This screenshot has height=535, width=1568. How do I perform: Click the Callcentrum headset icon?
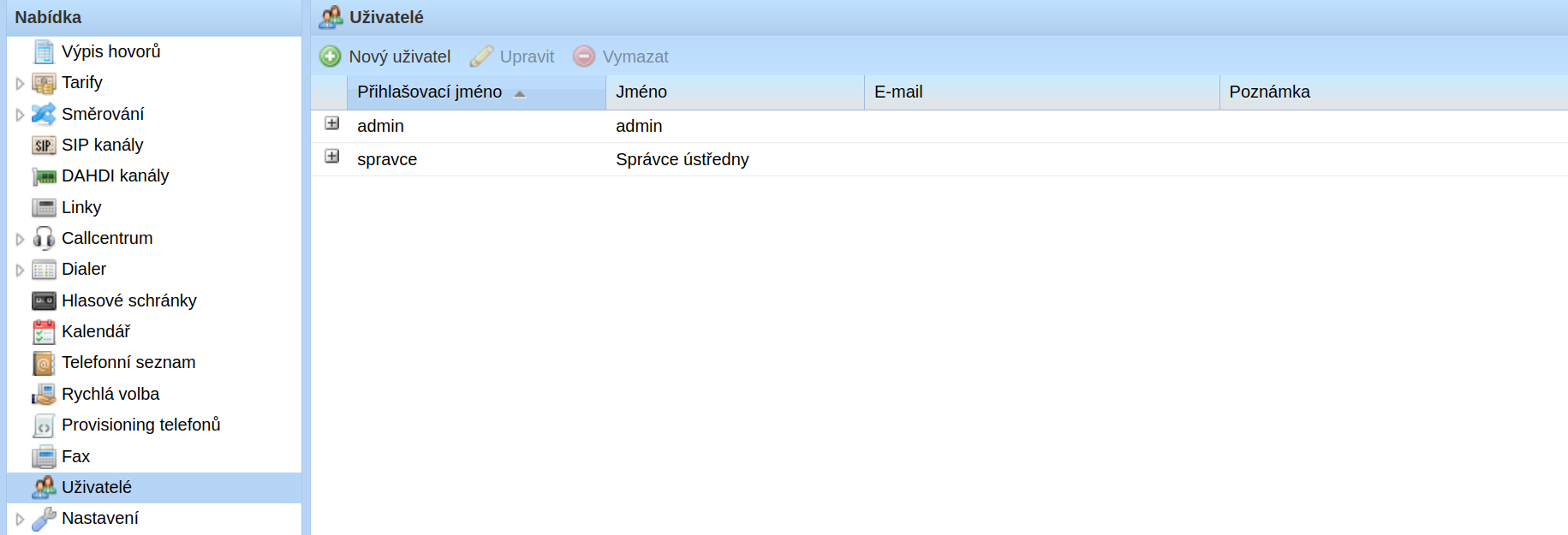tap(44, 239)
